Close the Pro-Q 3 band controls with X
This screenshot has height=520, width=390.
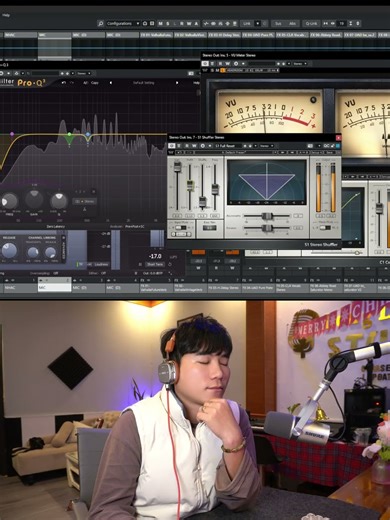[x=93, y=192]
